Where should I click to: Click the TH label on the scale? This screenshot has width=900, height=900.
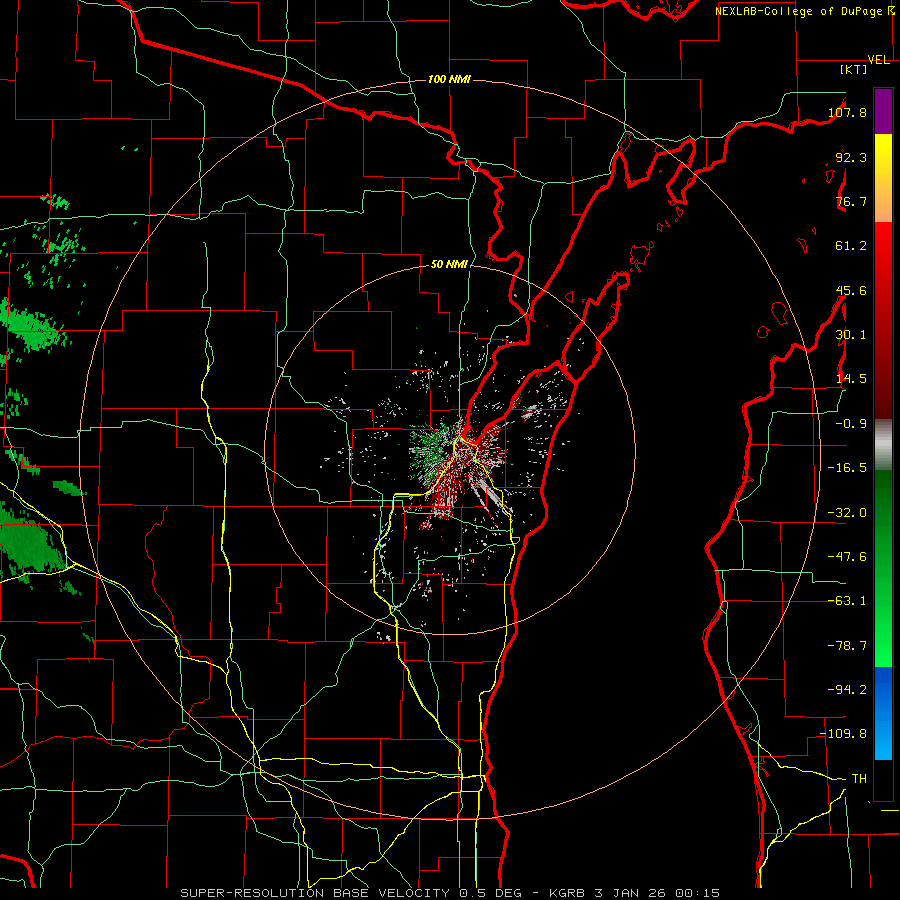pos(859,779)
